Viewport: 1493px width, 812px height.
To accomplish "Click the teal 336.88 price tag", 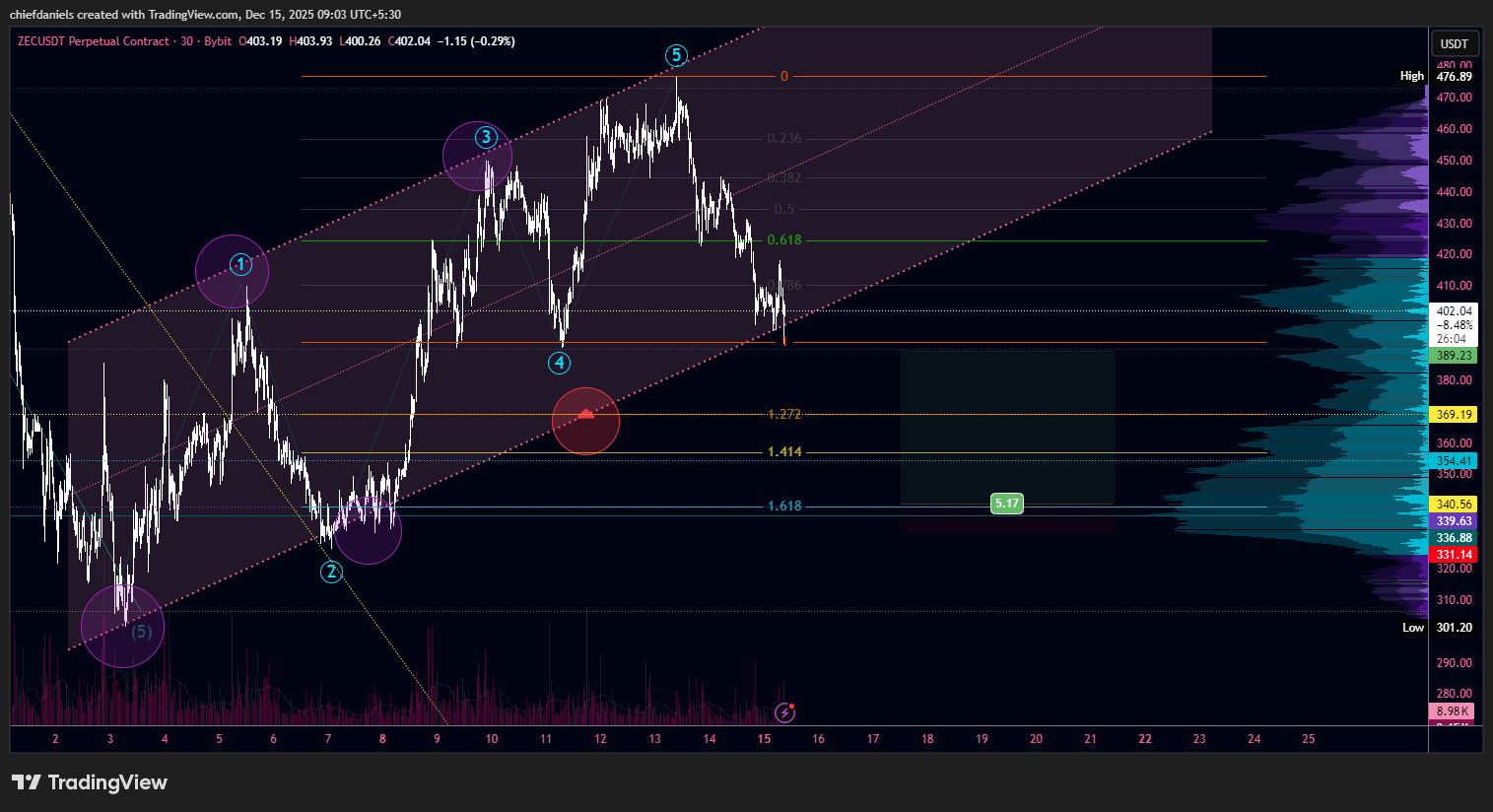I will click(x=1454, y=538).
